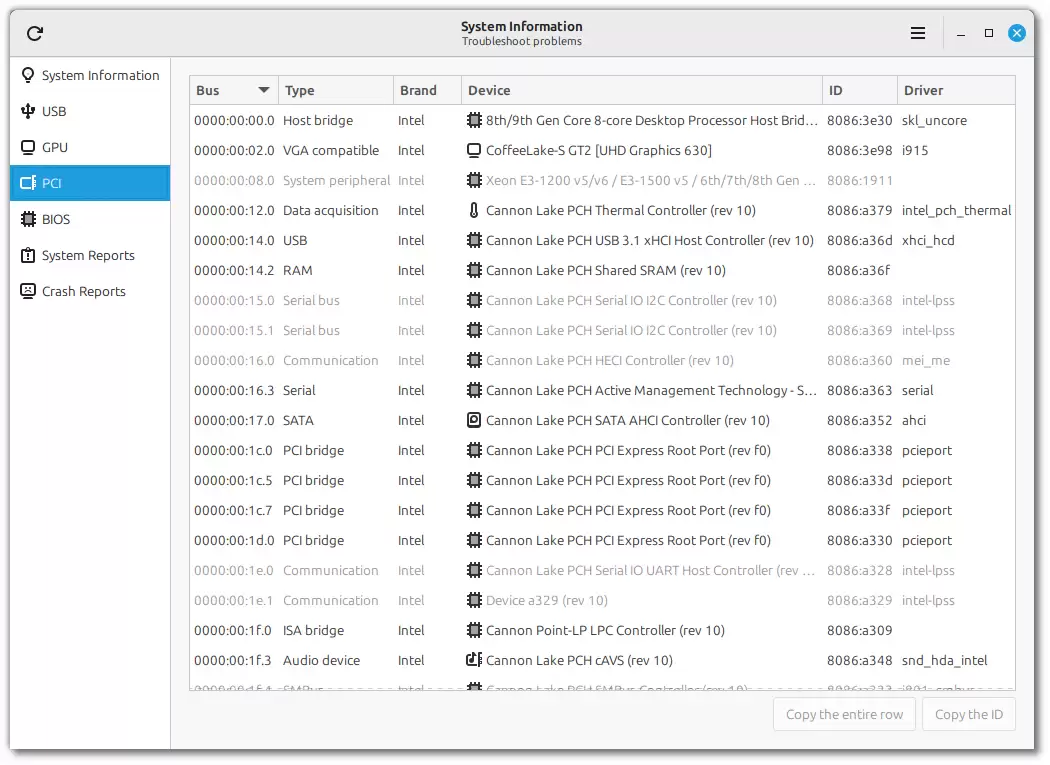
Task: Switch to the BIOS page
Action: tap(56, 220)
